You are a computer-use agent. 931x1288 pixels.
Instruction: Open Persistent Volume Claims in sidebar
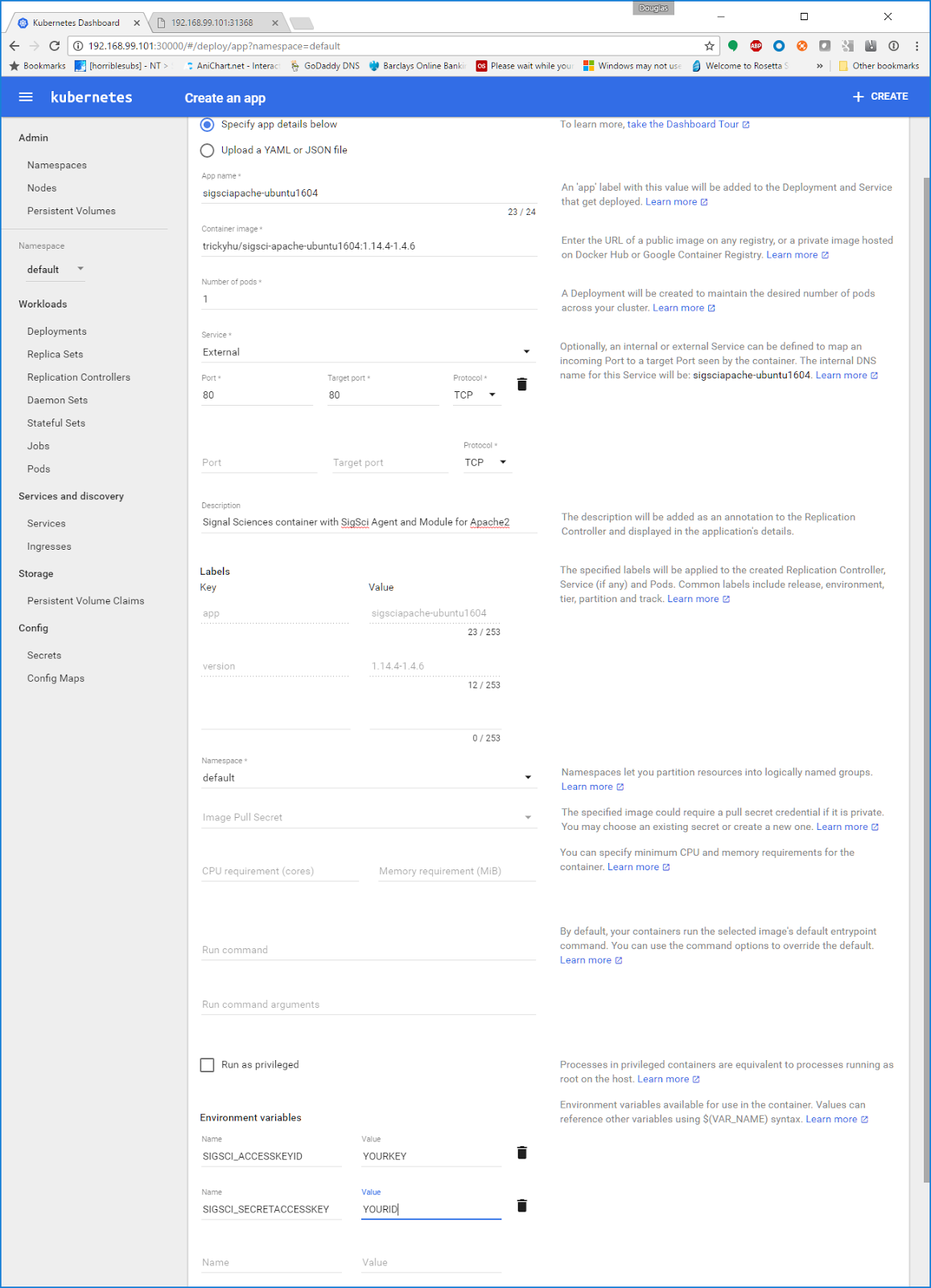pyautogui.click(x=86, y=601)
